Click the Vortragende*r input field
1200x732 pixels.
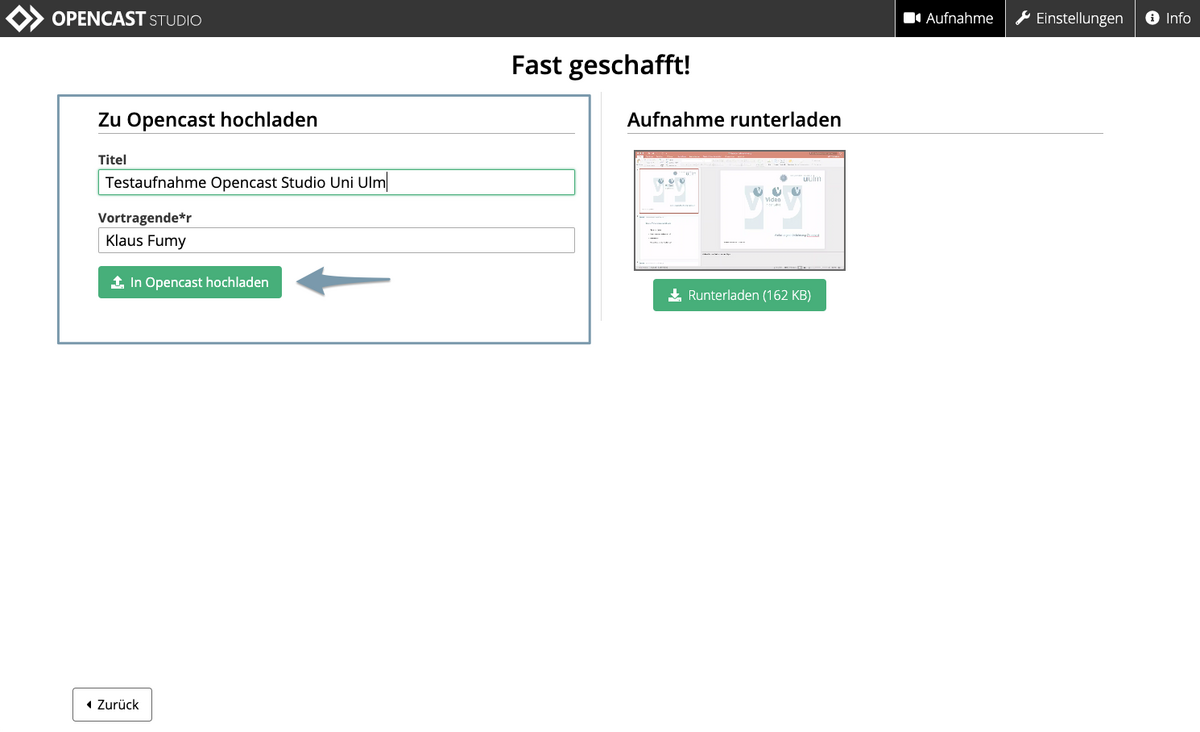tap(336, 240)
